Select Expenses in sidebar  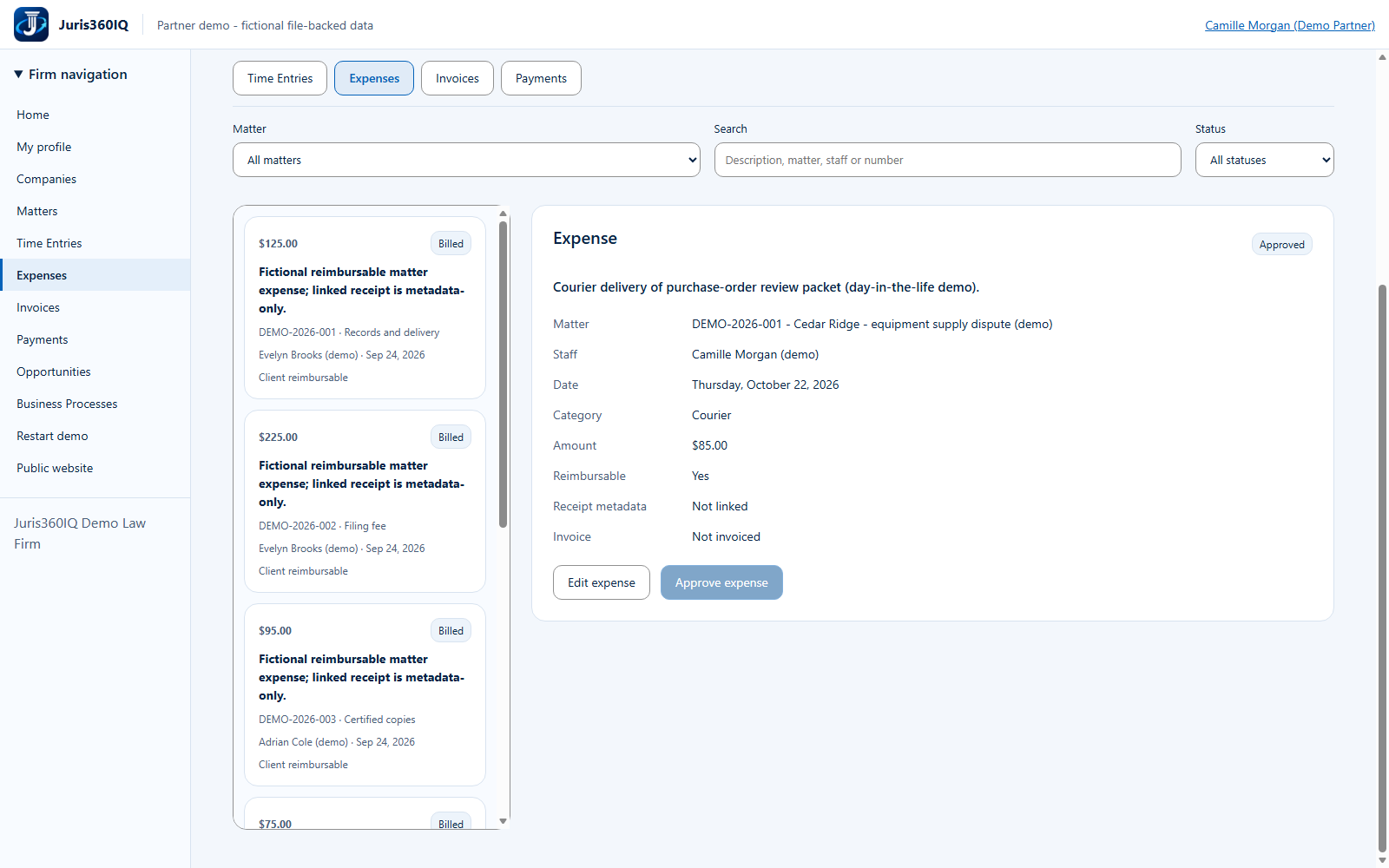95,275
